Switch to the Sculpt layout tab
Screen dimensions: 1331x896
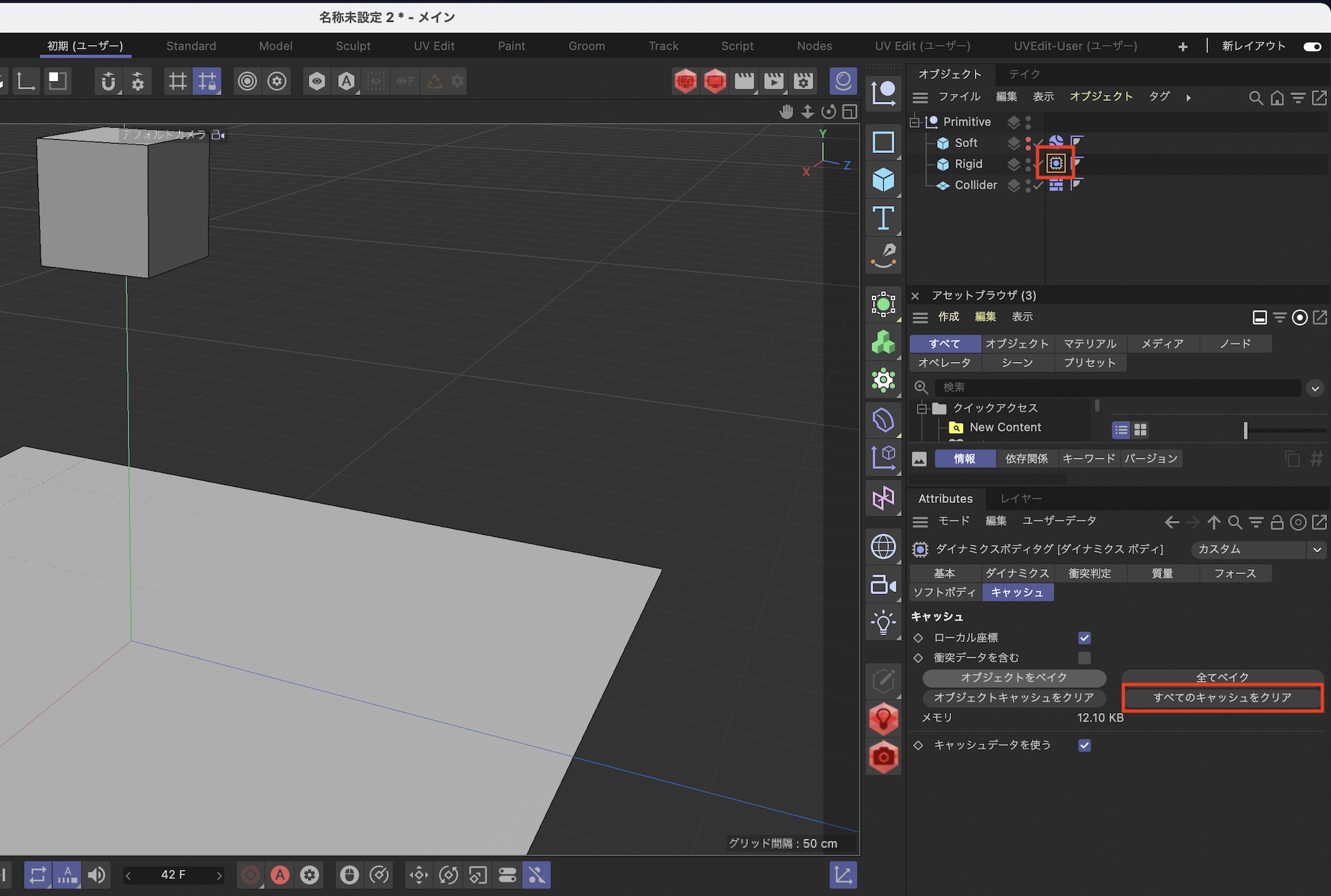point(353,46)
